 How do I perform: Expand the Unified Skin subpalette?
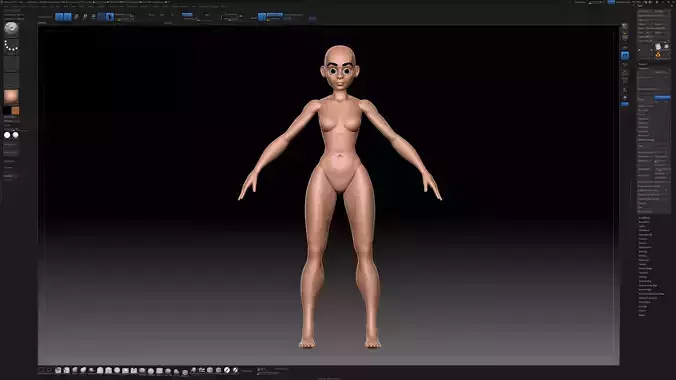coord(645,302)
